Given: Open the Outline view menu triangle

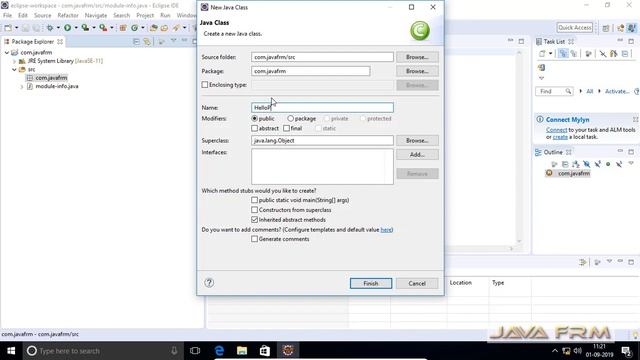Looking at the screenshot, I should click(x=631, y=164).
